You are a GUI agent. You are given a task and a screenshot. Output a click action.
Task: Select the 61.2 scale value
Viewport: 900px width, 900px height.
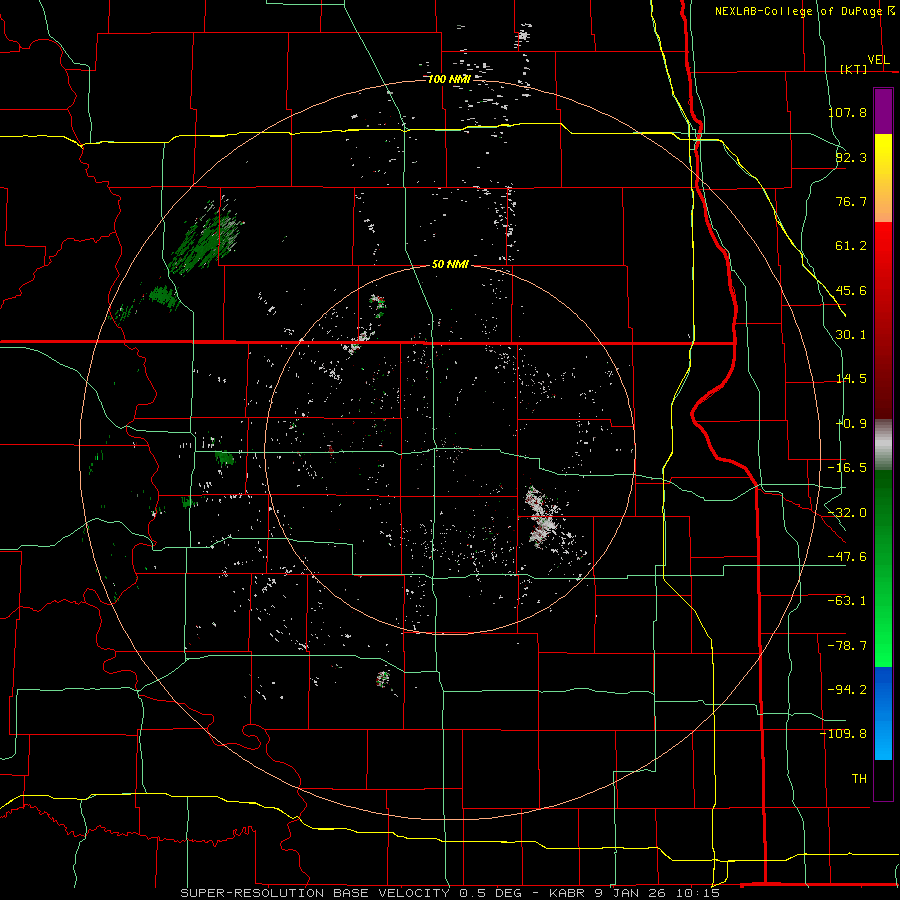click(x=851, y=246)
